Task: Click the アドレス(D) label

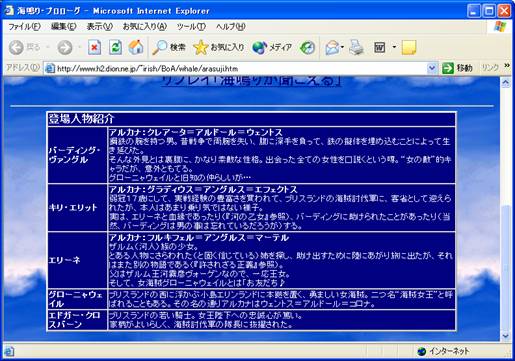Action: 23,68
